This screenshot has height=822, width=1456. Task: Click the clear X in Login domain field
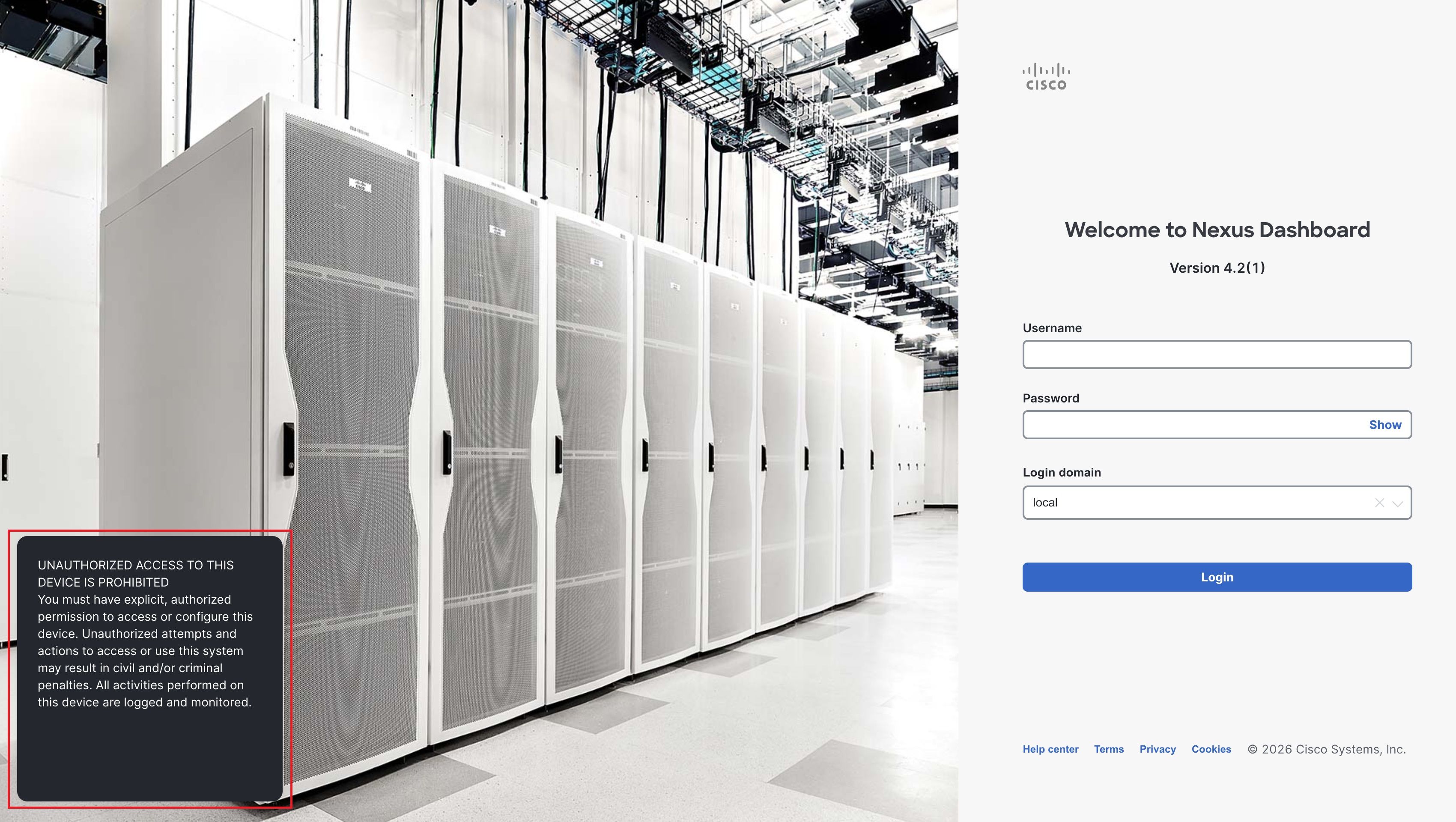(1380, 502)
